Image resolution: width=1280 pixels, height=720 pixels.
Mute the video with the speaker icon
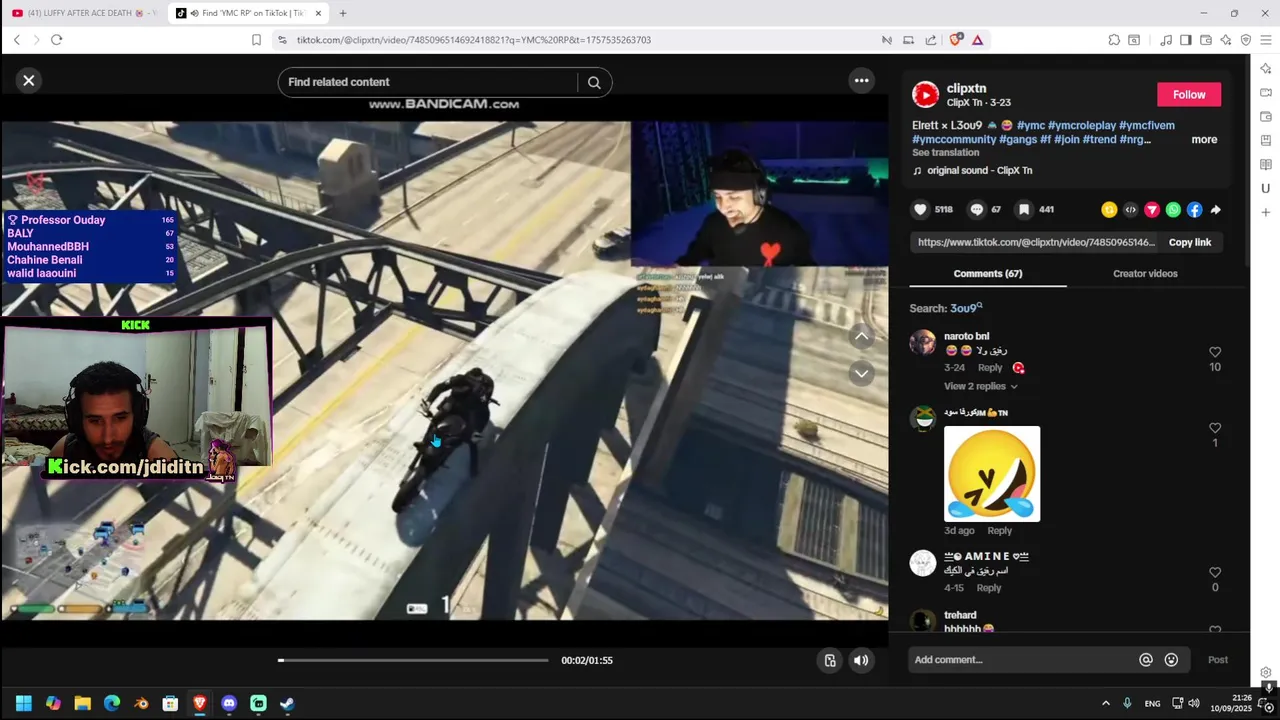pos(861,661)
